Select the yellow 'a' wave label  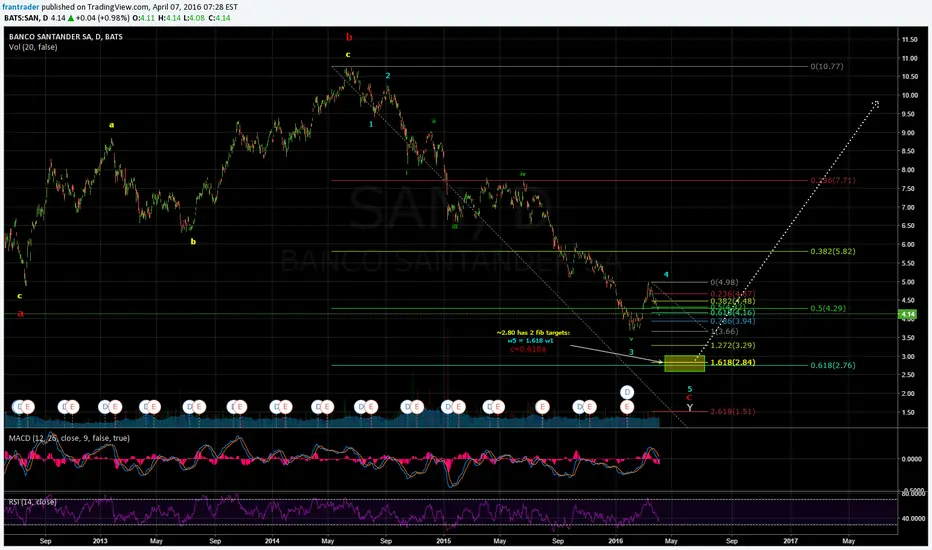(x=111, y=125)
